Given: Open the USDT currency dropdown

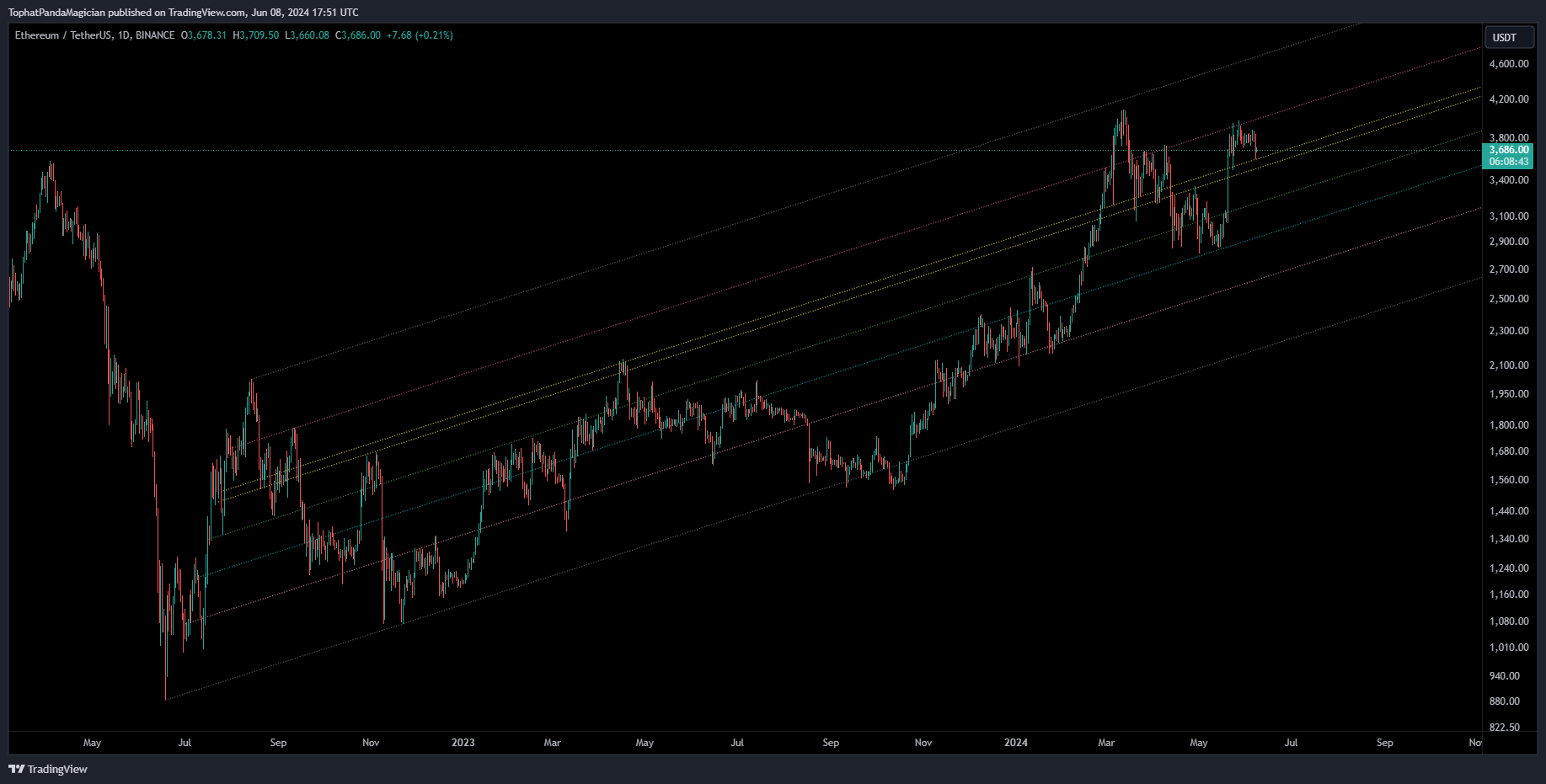Looking at the screenshot, I should [1508, 37].
